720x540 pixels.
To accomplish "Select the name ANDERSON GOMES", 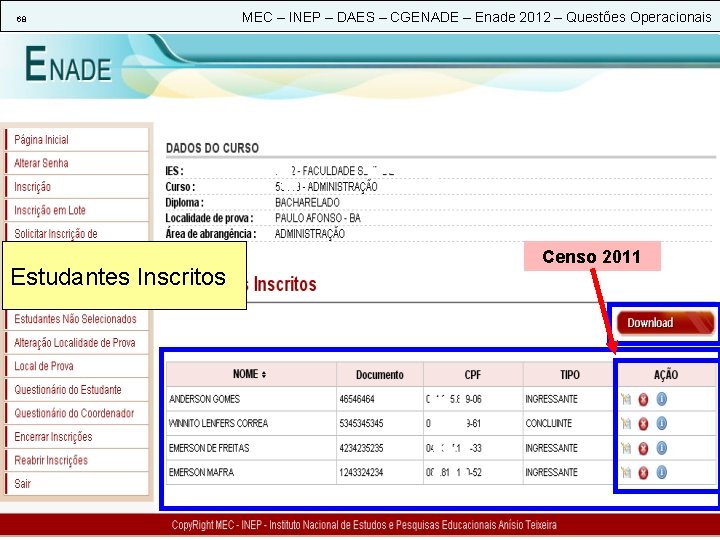I will click(204, 399).
